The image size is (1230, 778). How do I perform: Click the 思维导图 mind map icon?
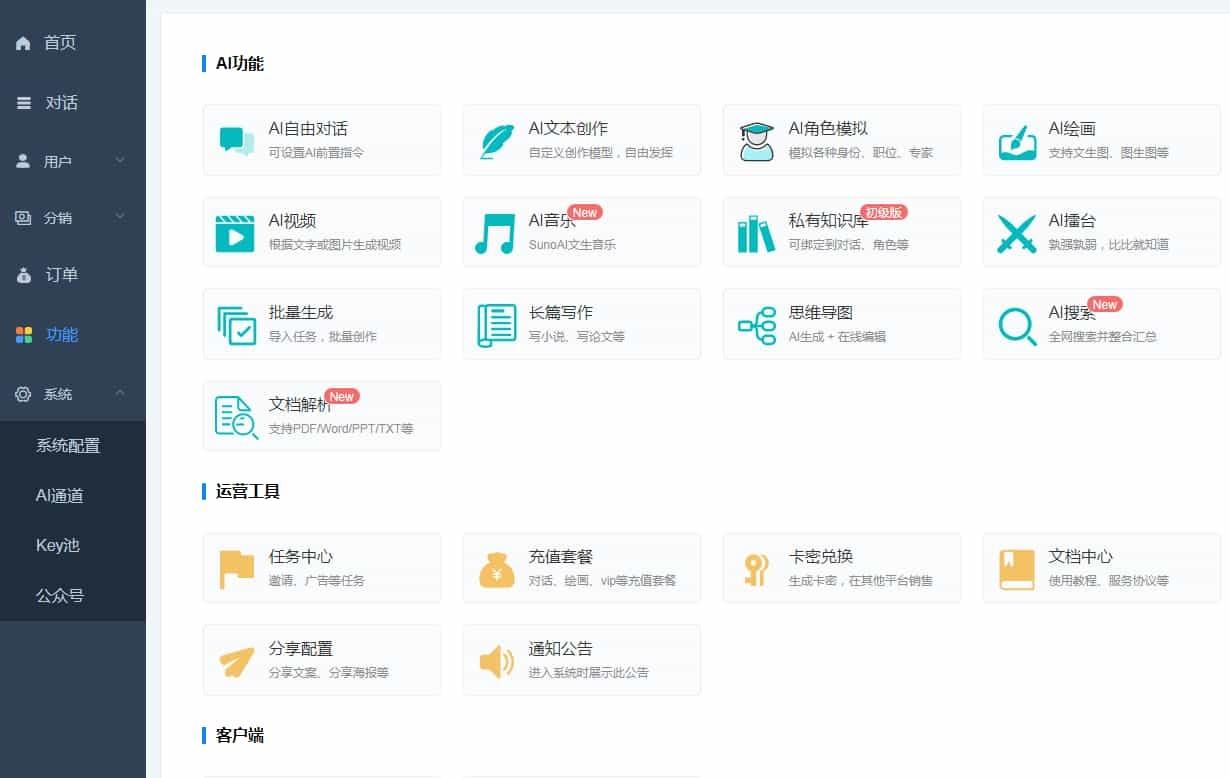tap(757, 326)
